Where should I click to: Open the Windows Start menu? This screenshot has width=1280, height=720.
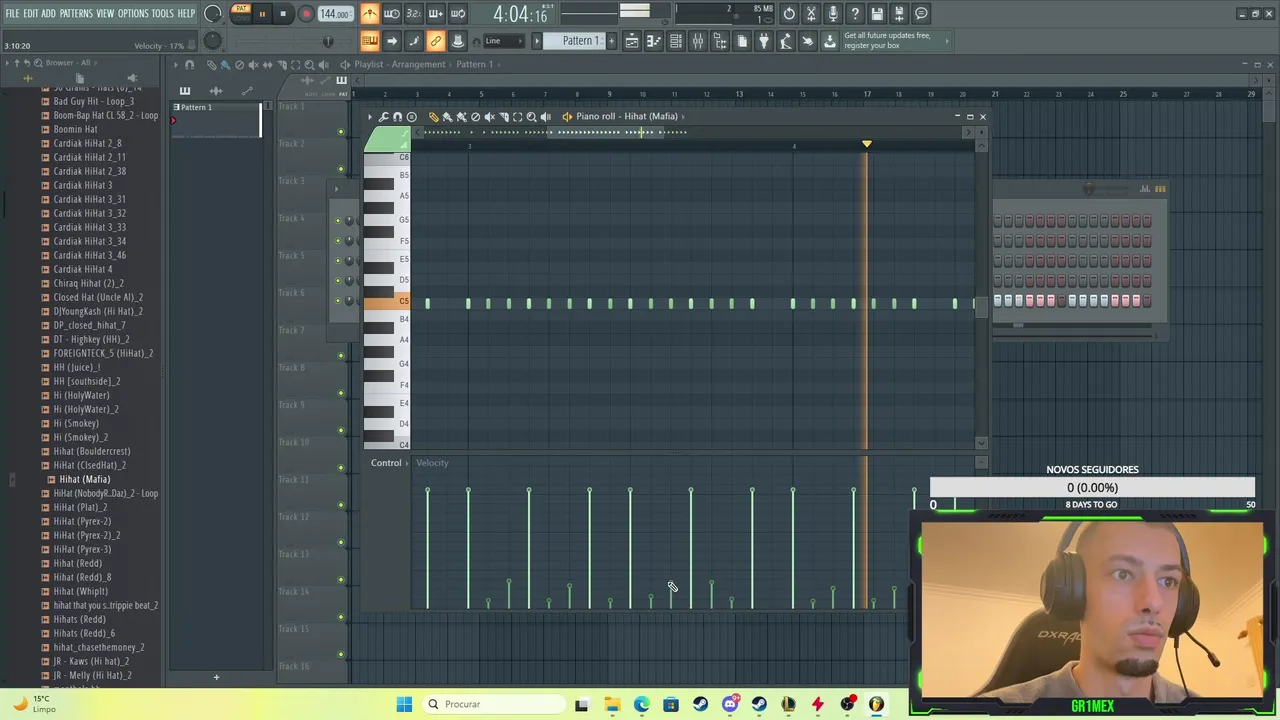point(404,704)
